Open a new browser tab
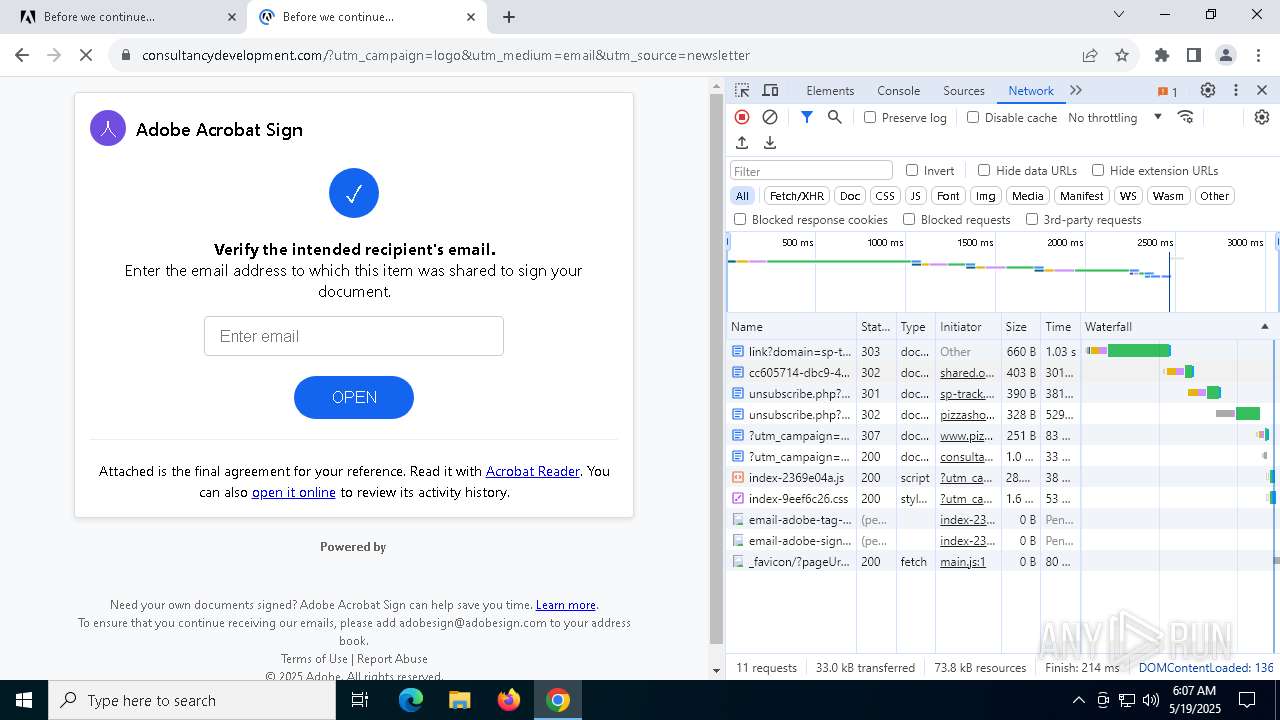This screenshot has width=1280, height=720. click(509, 17)
